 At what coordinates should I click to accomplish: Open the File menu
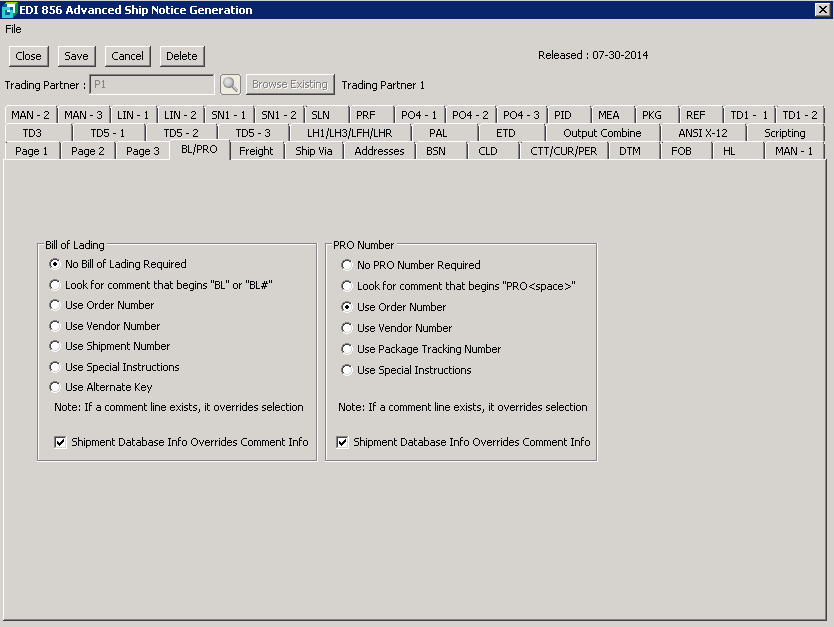point(13,29)
